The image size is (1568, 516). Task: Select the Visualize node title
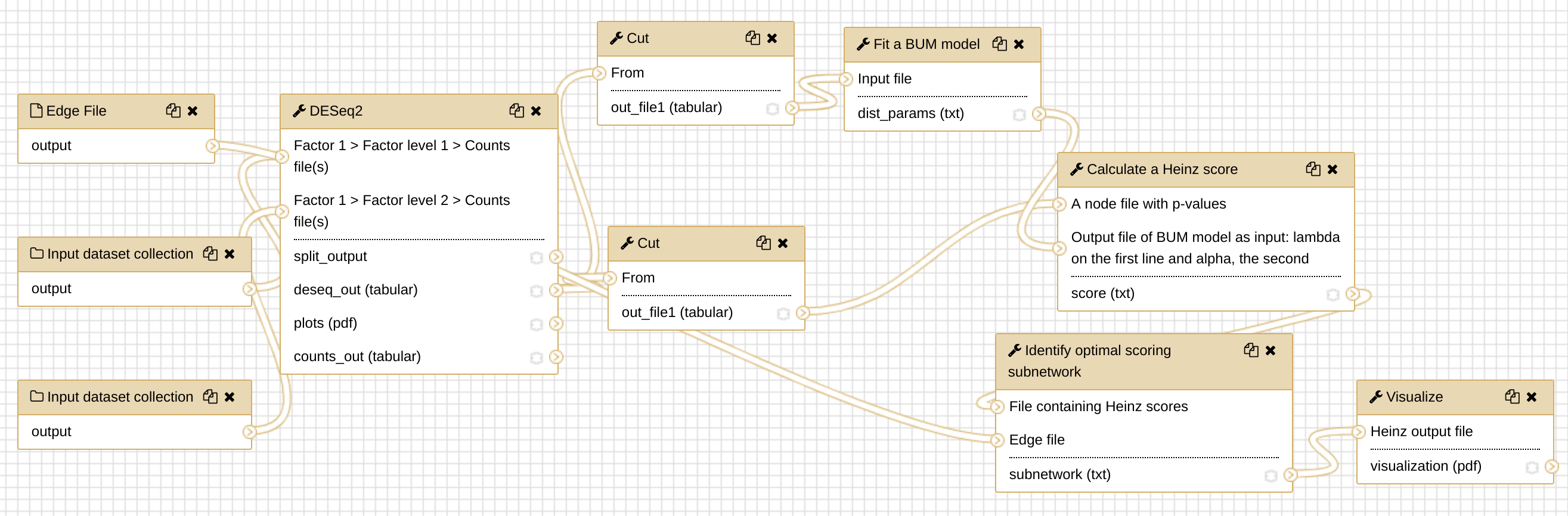click(x=1415, y=397)
